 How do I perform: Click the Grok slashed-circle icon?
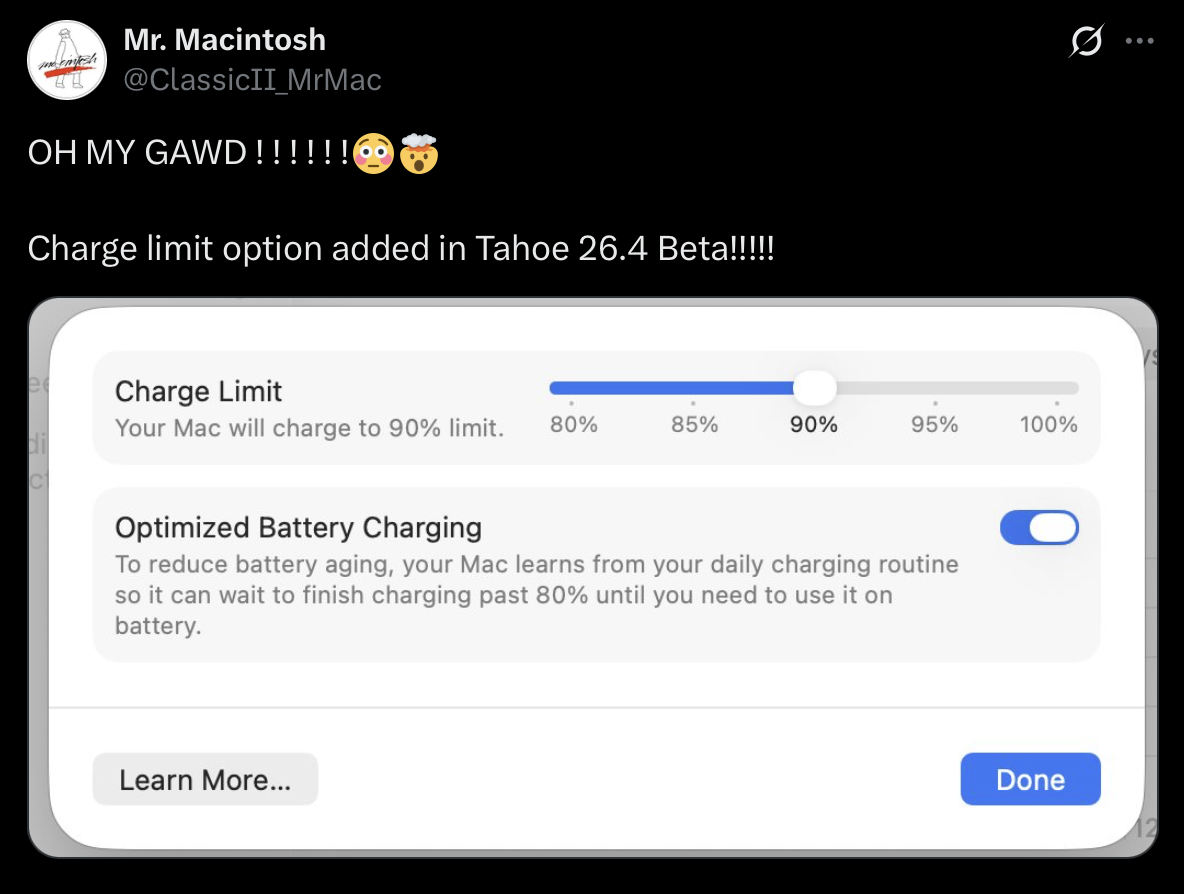coord(1087,41)
